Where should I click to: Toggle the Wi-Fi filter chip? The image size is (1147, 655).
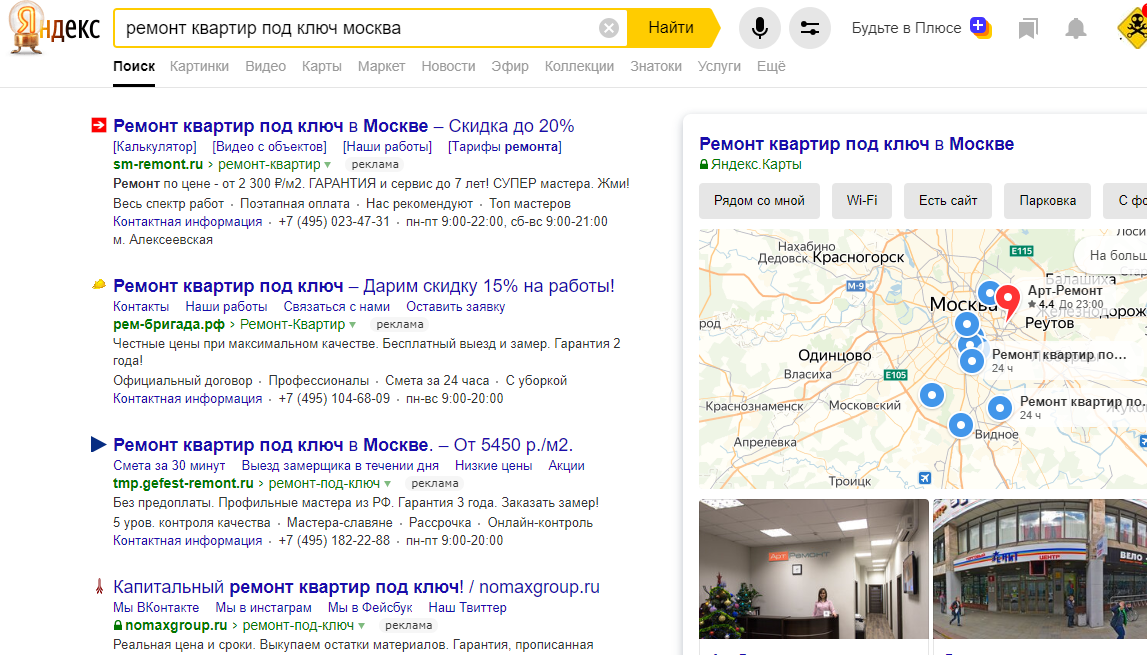point(862,201)
